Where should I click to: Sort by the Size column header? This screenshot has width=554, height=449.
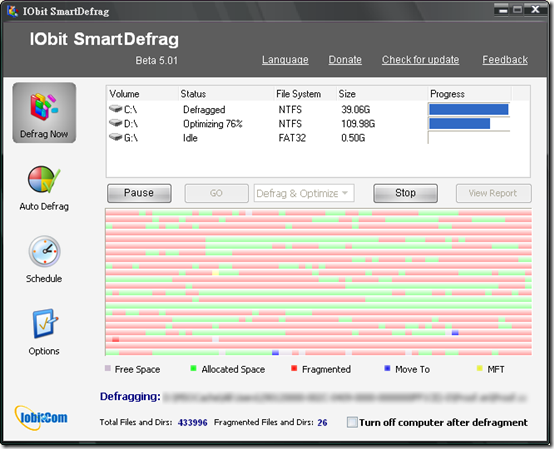click(382, 94)
